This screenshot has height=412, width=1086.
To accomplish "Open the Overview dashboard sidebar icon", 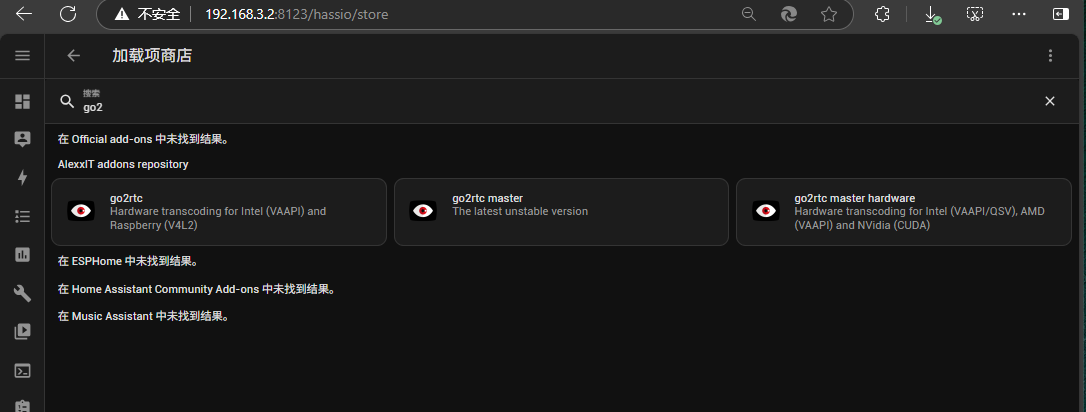I will click(x=22, y=101).
